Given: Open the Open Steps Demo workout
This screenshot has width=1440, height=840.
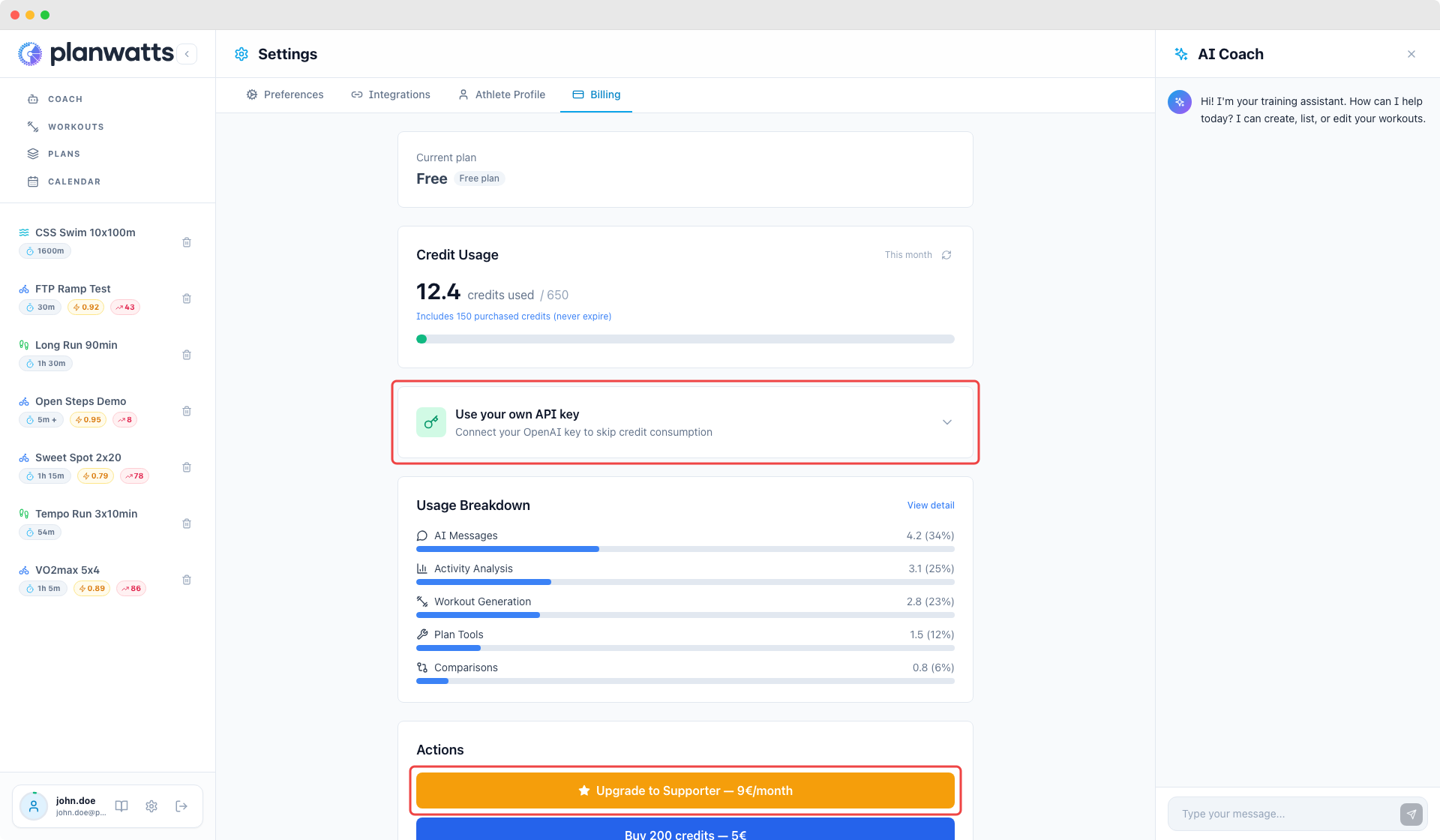Looking at the screenshot, I should pyautogui.click(x=80, y=401).
